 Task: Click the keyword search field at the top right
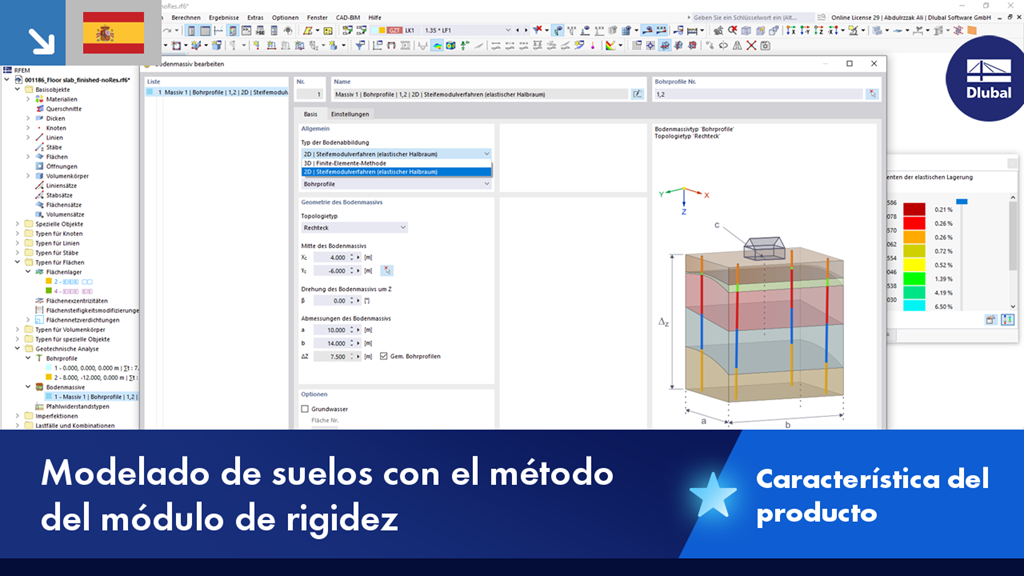click(745, 17)
